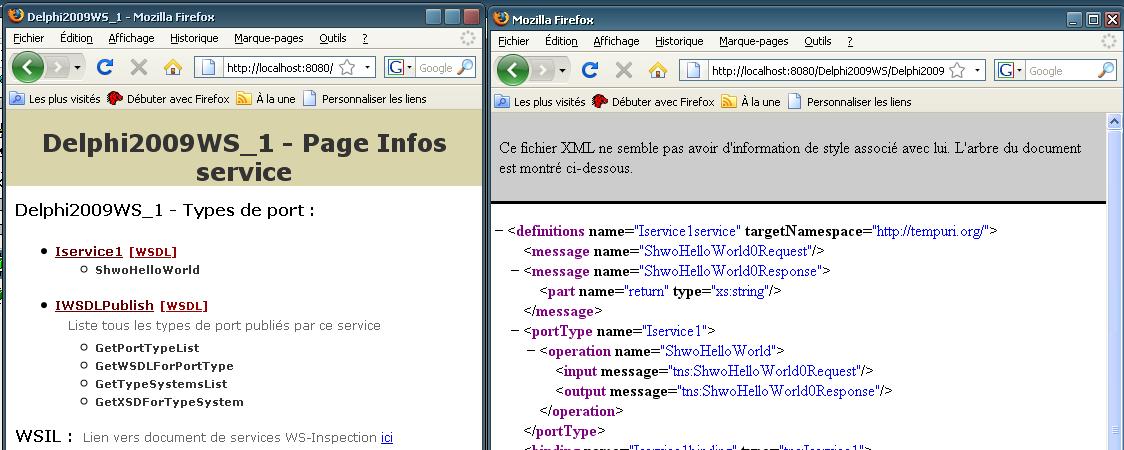
Task: Click the home icon in right Firefox window
Action: [x=658, y=70]
